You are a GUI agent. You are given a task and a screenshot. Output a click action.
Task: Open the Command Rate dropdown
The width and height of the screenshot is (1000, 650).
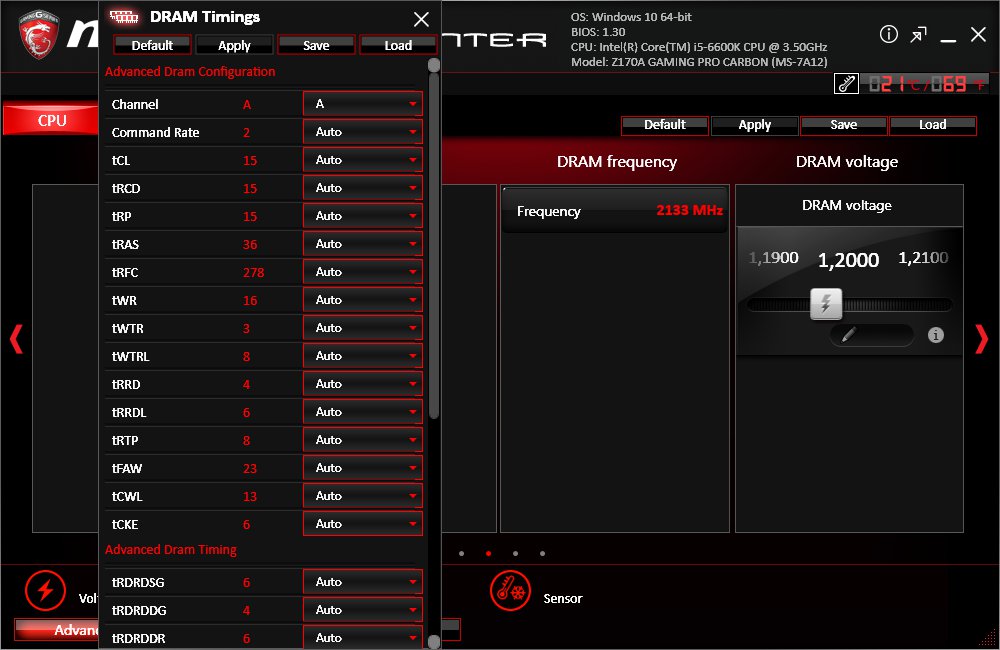(363, 131)
